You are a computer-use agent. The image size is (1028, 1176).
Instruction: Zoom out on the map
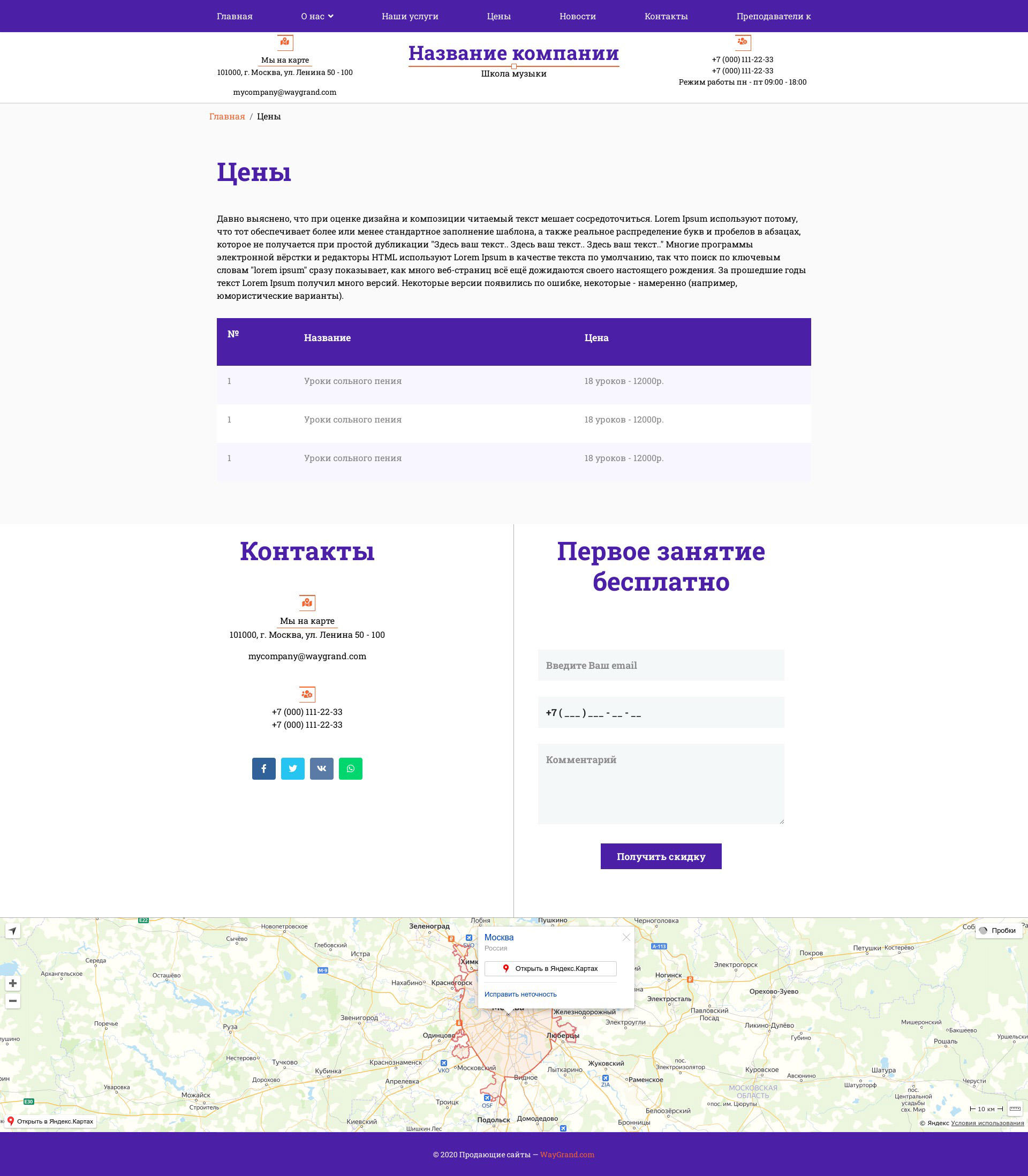[x=13, y=1001]
